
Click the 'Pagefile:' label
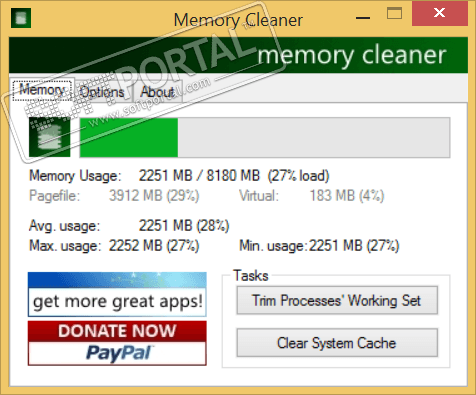[x=55, y=196]
